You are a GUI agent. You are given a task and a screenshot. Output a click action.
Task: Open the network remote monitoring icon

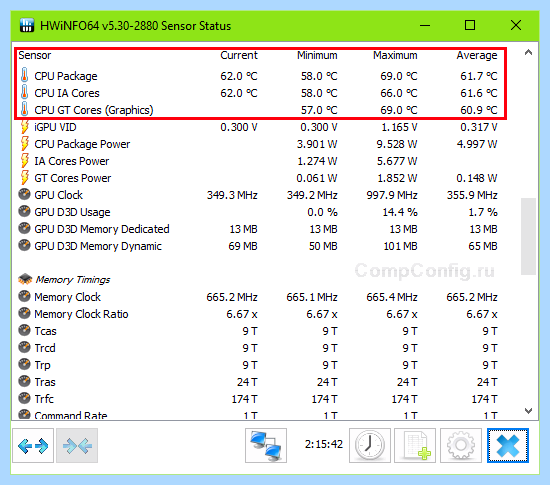point(266,445)
